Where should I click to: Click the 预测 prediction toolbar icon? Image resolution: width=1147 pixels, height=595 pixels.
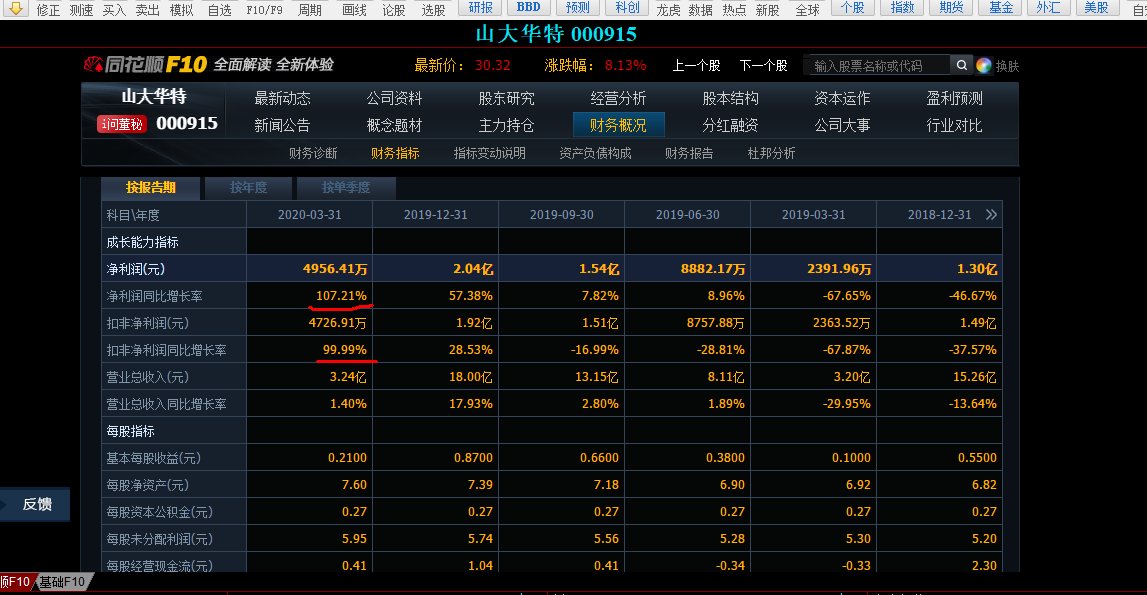pos(578,8)
